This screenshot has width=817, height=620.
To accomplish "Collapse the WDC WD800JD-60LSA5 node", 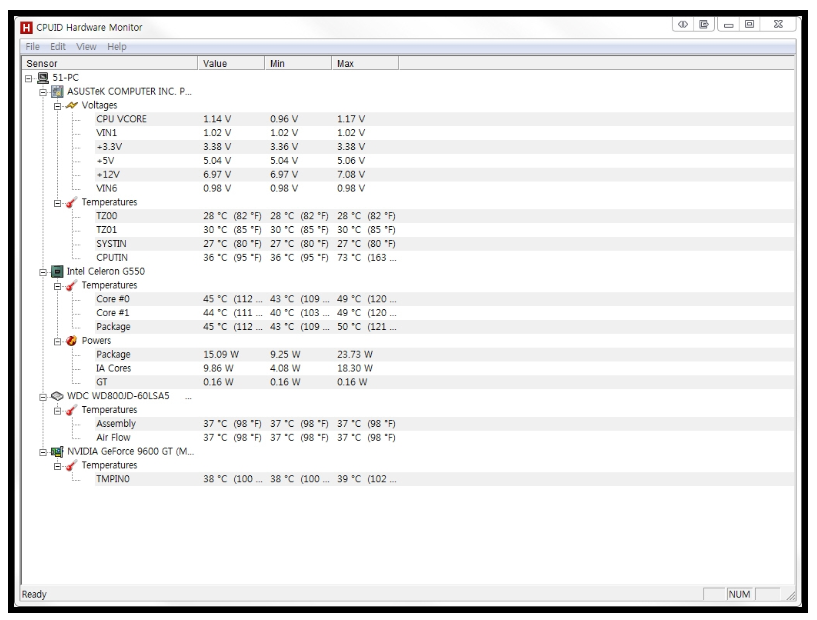I will pyautogui.click(x=43, y=397).
